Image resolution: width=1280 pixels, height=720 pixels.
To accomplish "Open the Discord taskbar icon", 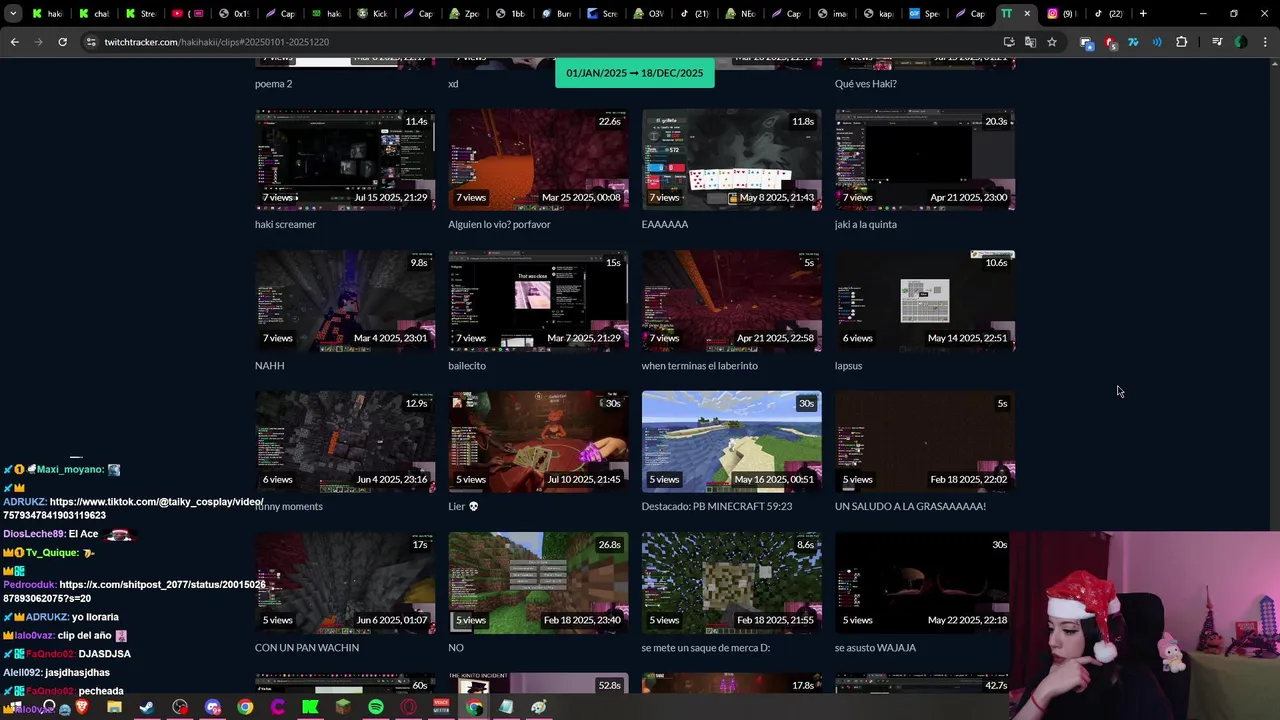I will 213,707.
